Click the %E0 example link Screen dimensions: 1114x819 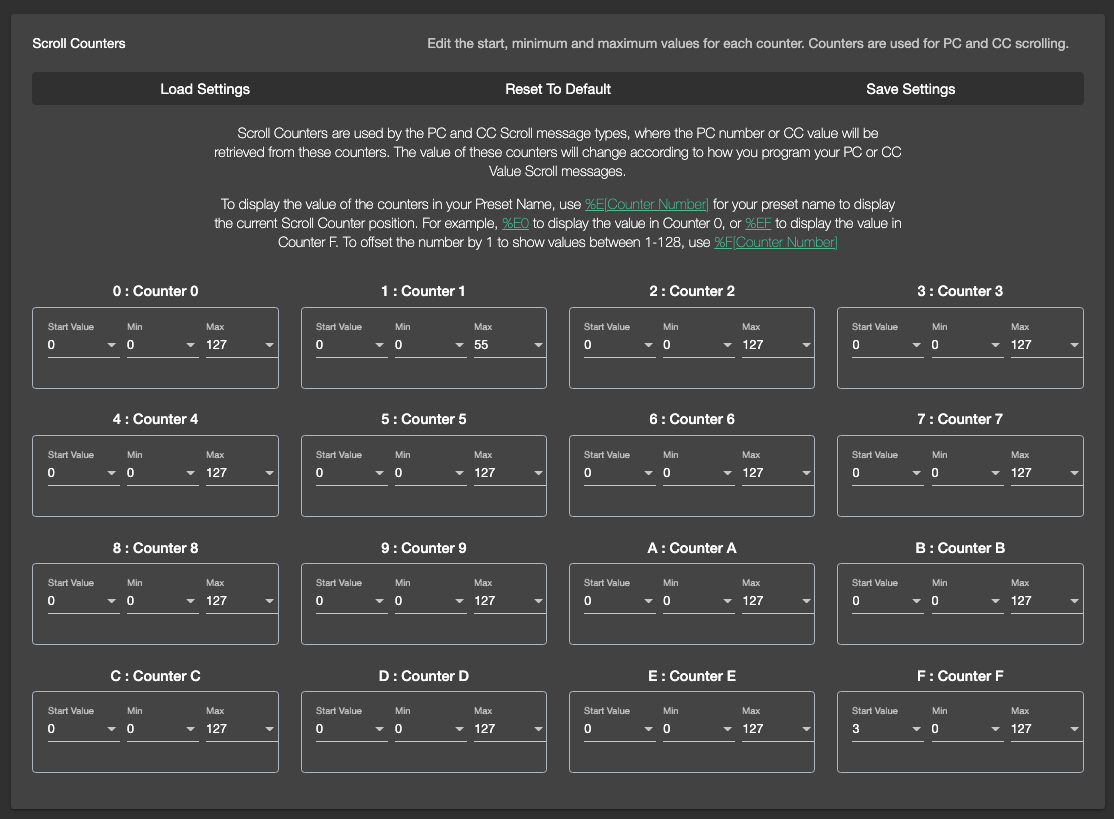click(514, 223)
